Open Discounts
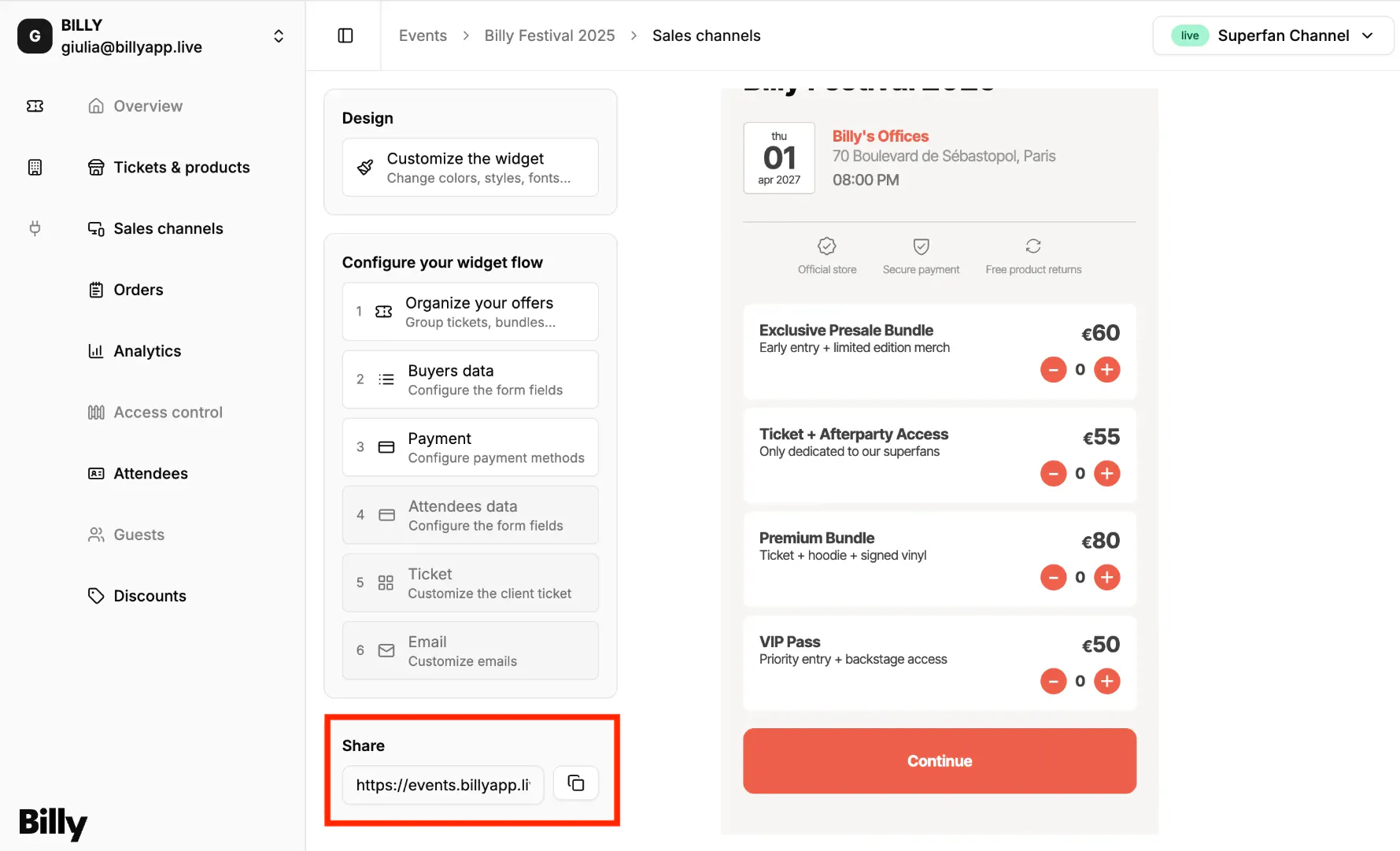This screenshot has height=851, width=1400. click(x=137, y=596)
